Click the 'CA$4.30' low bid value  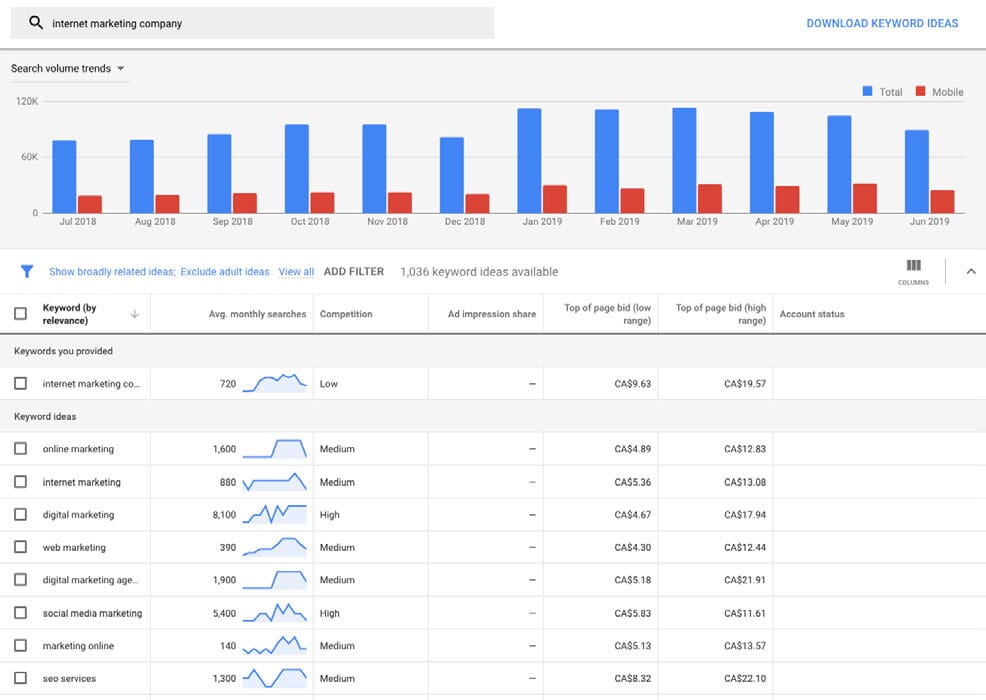pos(633,547)
